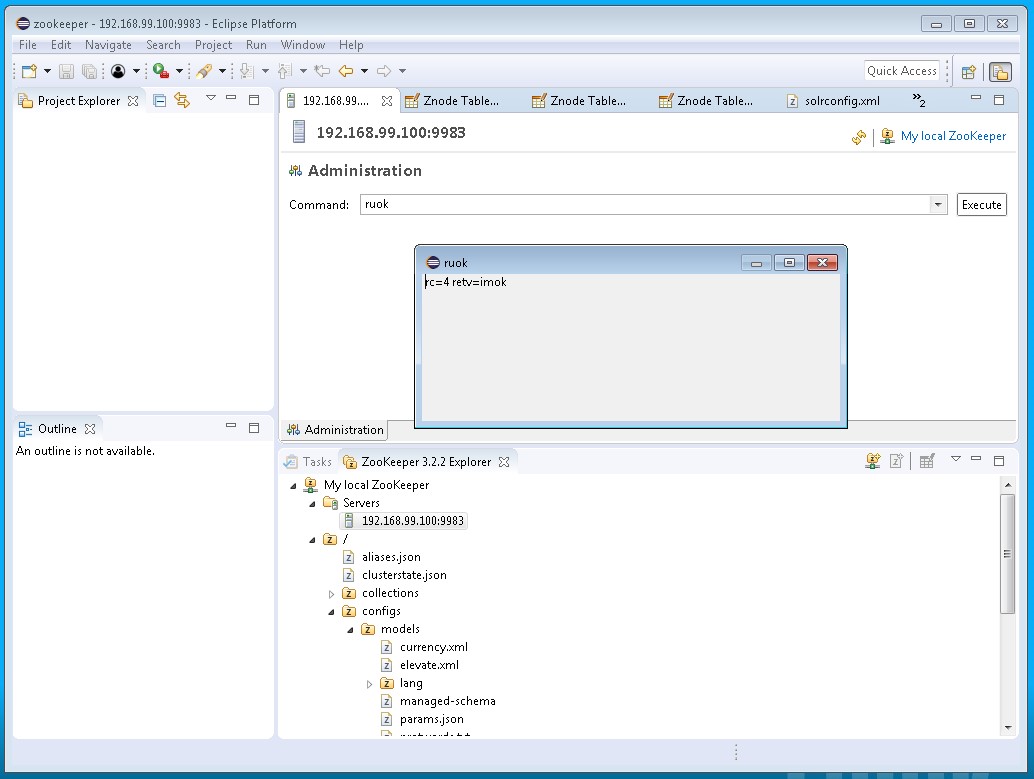
Task: Open the My local ZooKeeper link
Action: tap(953, 136)
